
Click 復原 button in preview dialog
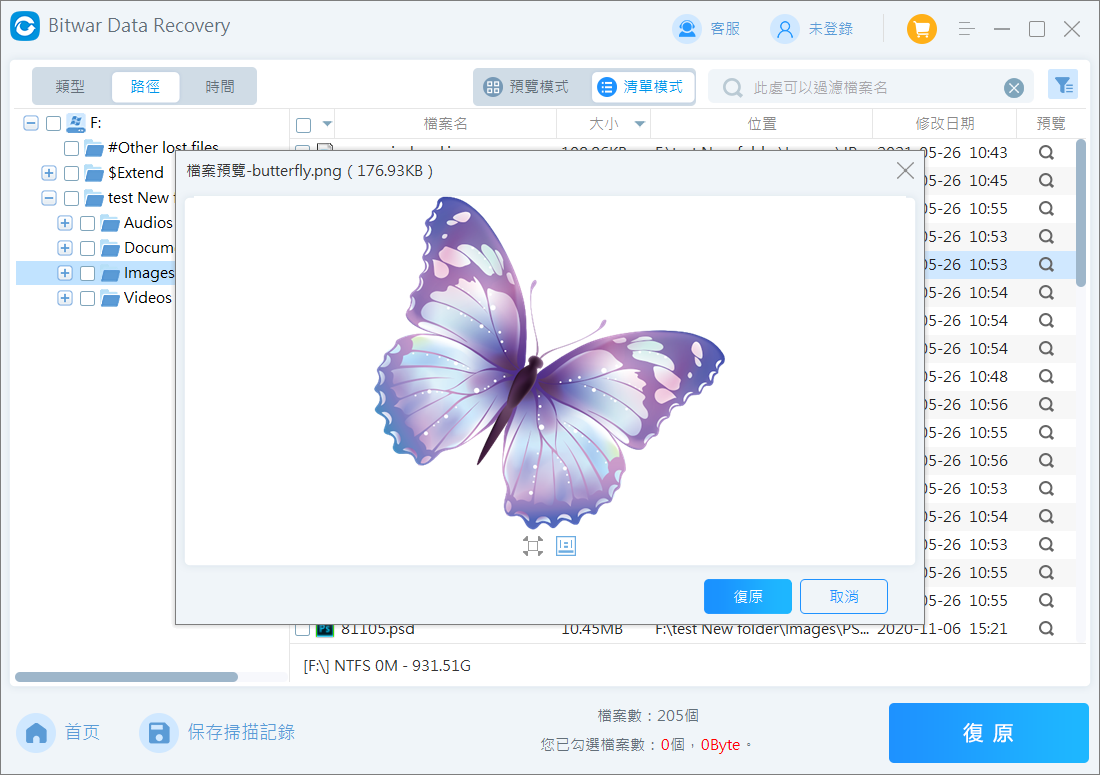coord(747,596)
